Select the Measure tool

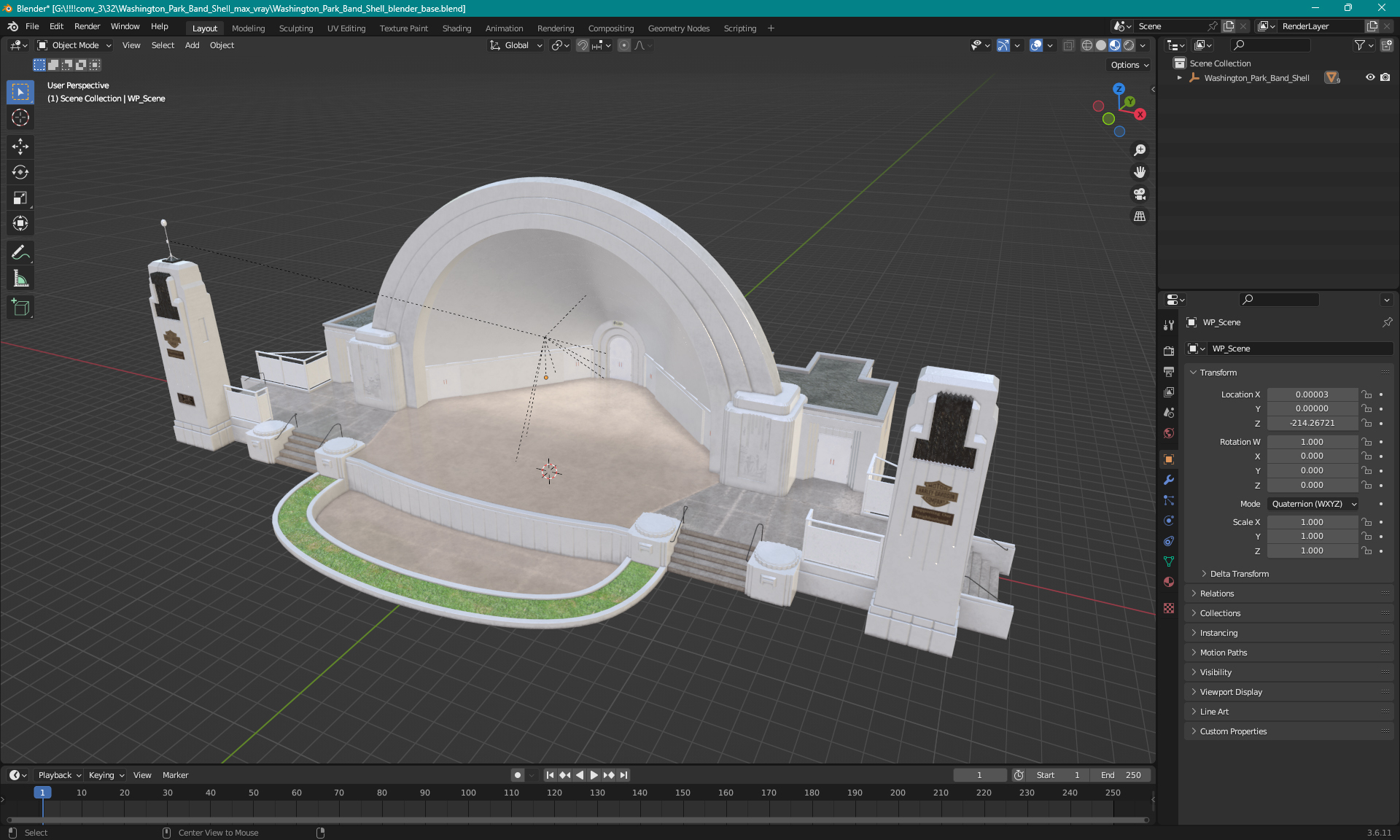pyautogui.click(x=20, y=279)
